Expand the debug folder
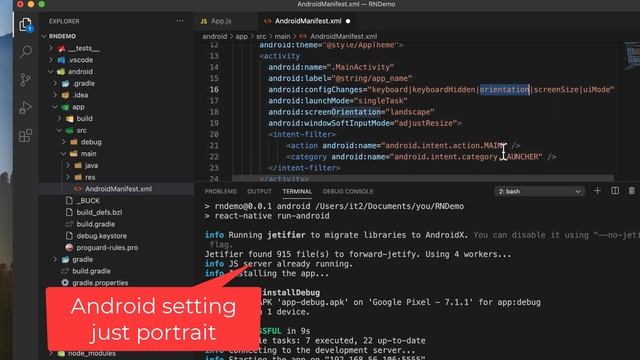The height and width of the screenshot is (360, 640). click(x=64, y=142)
